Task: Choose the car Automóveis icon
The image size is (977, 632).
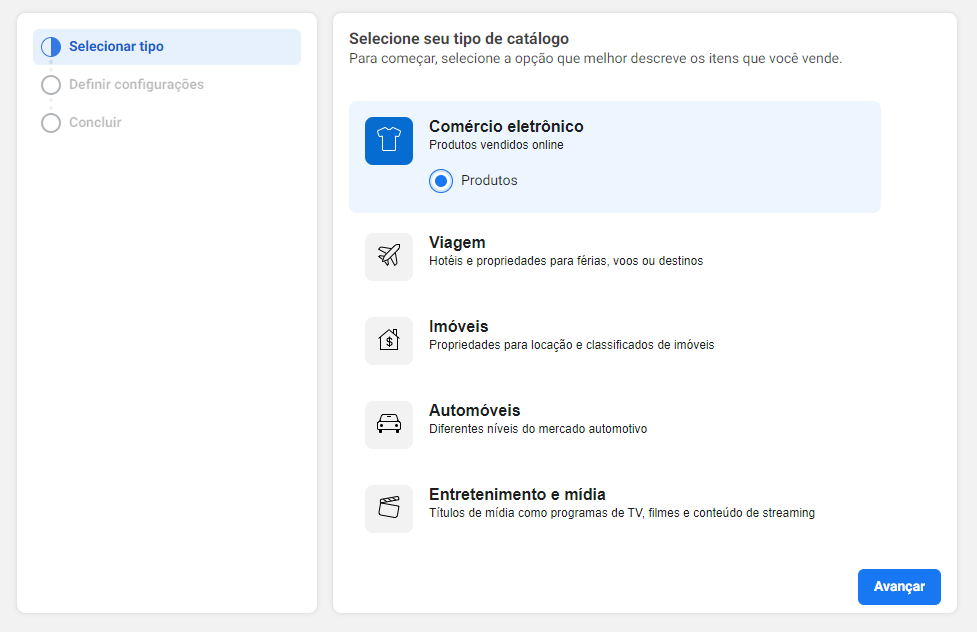Action: point(389,425)
